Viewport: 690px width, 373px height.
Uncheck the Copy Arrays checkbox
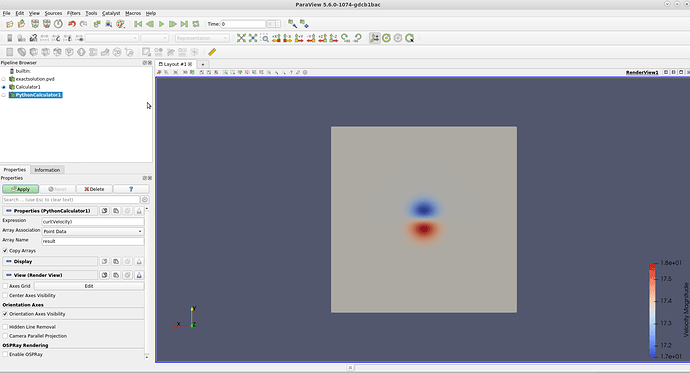click(x=5, y=251)
